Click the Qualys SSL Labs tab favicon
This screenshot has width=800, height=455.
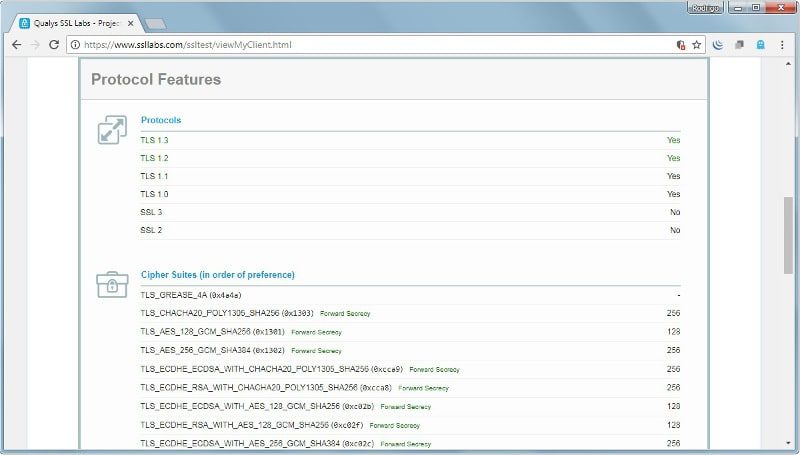[24, 23]
